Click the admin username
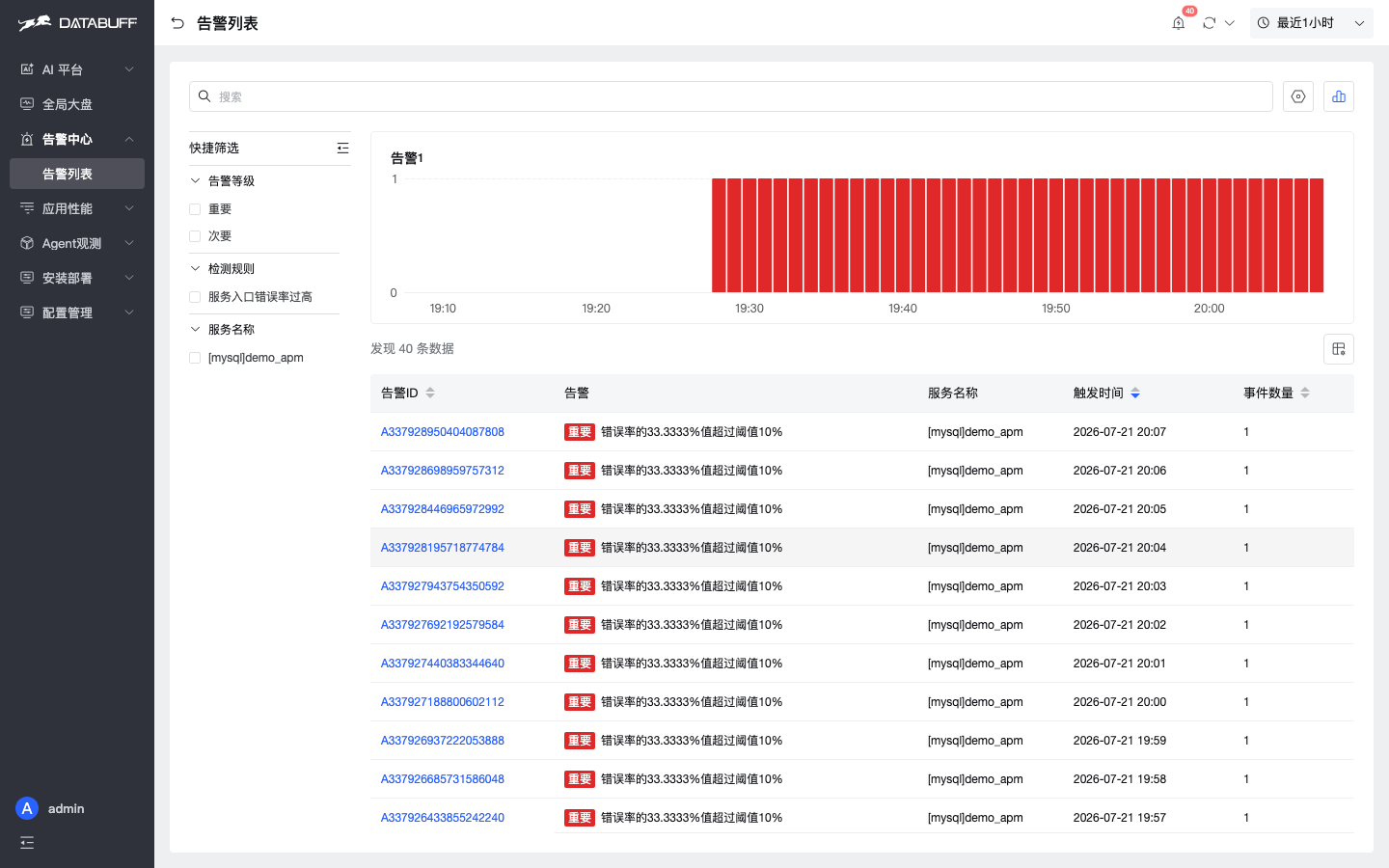1389x868 pixels. click(67, 808)
